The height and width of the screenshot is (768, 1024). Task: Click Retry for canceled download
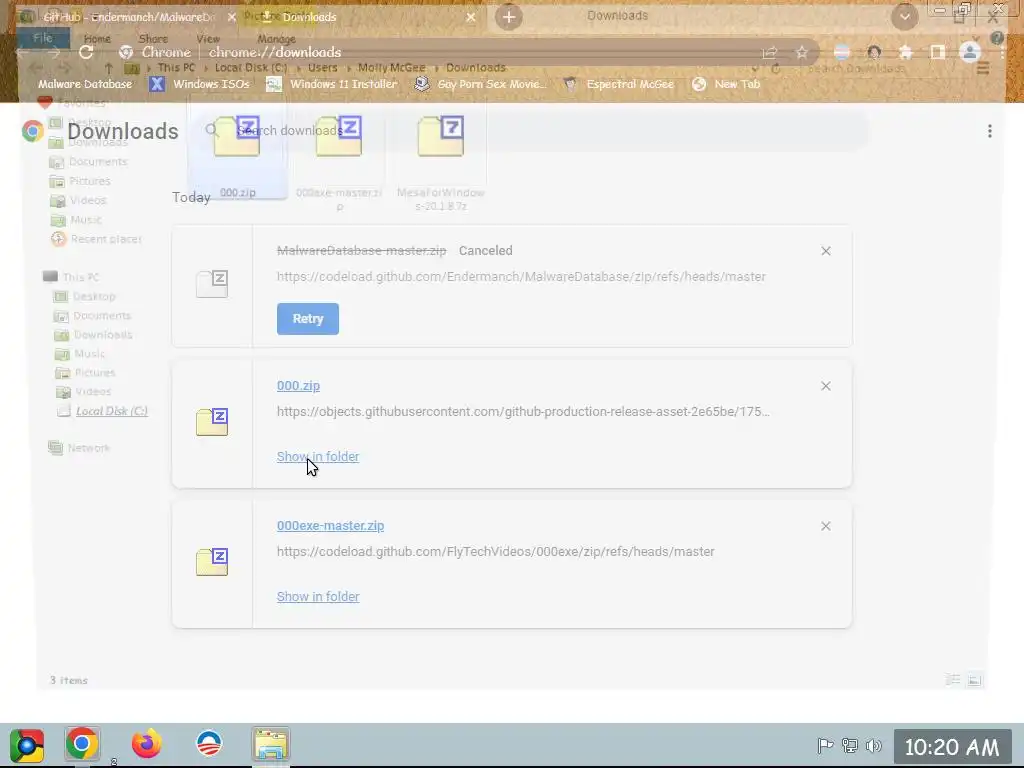(308, 319)
